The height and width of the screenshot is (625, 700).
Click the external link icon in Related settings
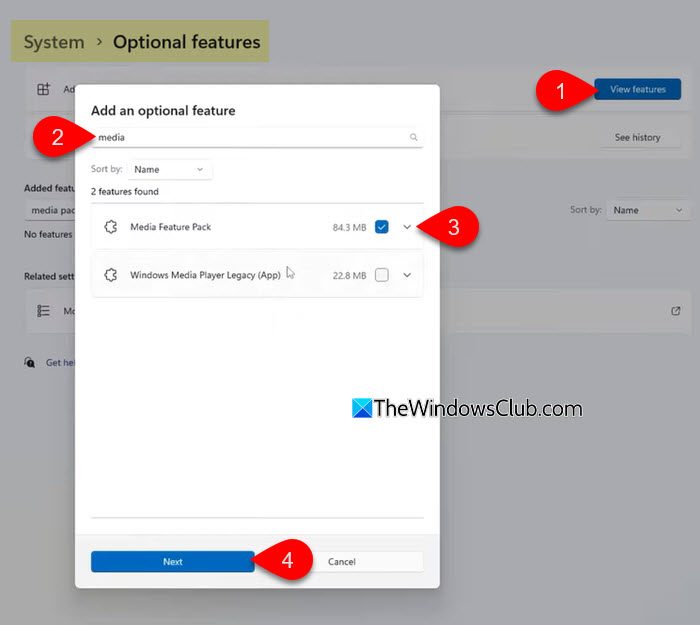675,311
